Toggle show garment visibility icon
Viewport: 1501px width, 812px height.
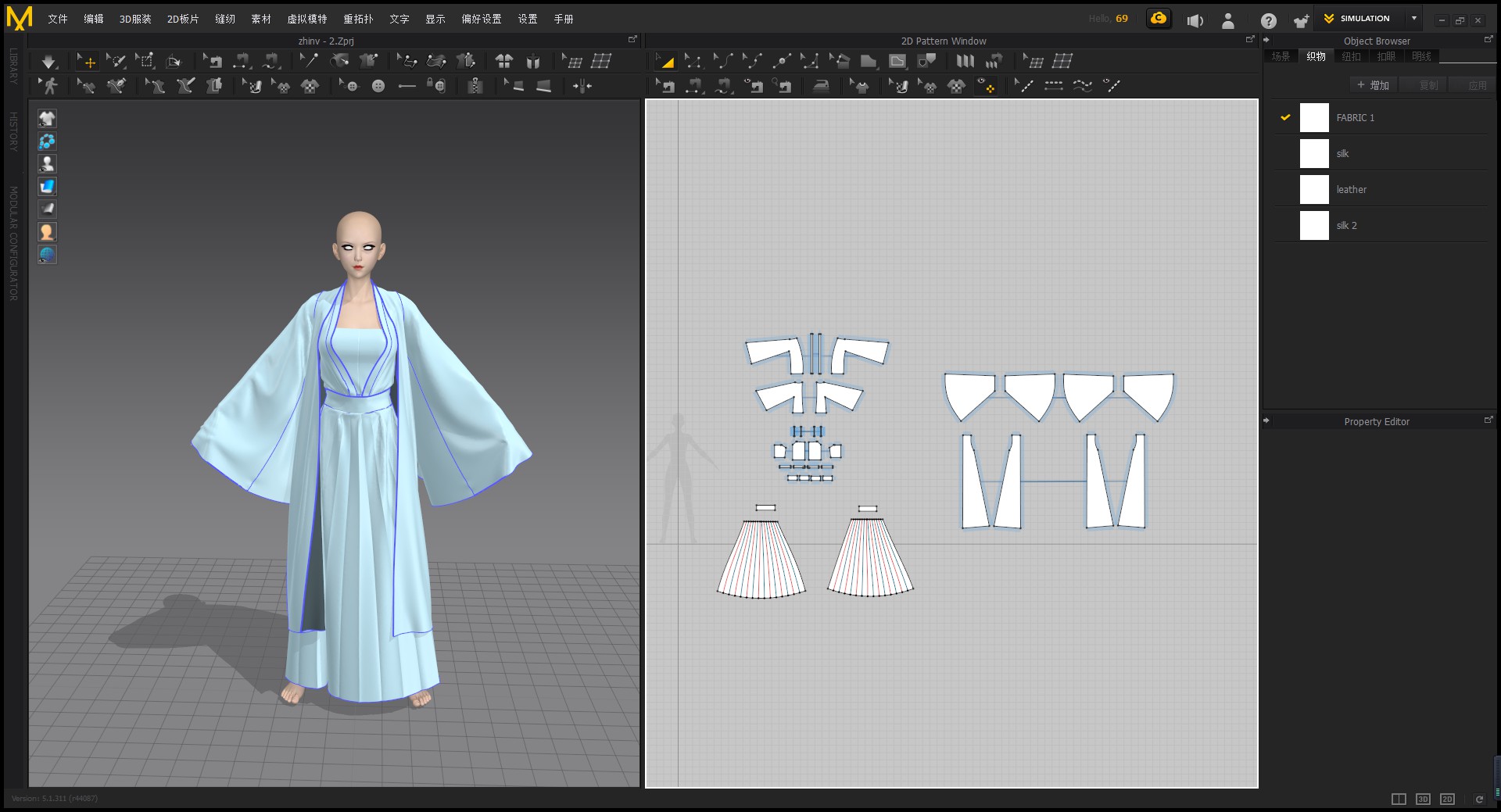[47, 118]
